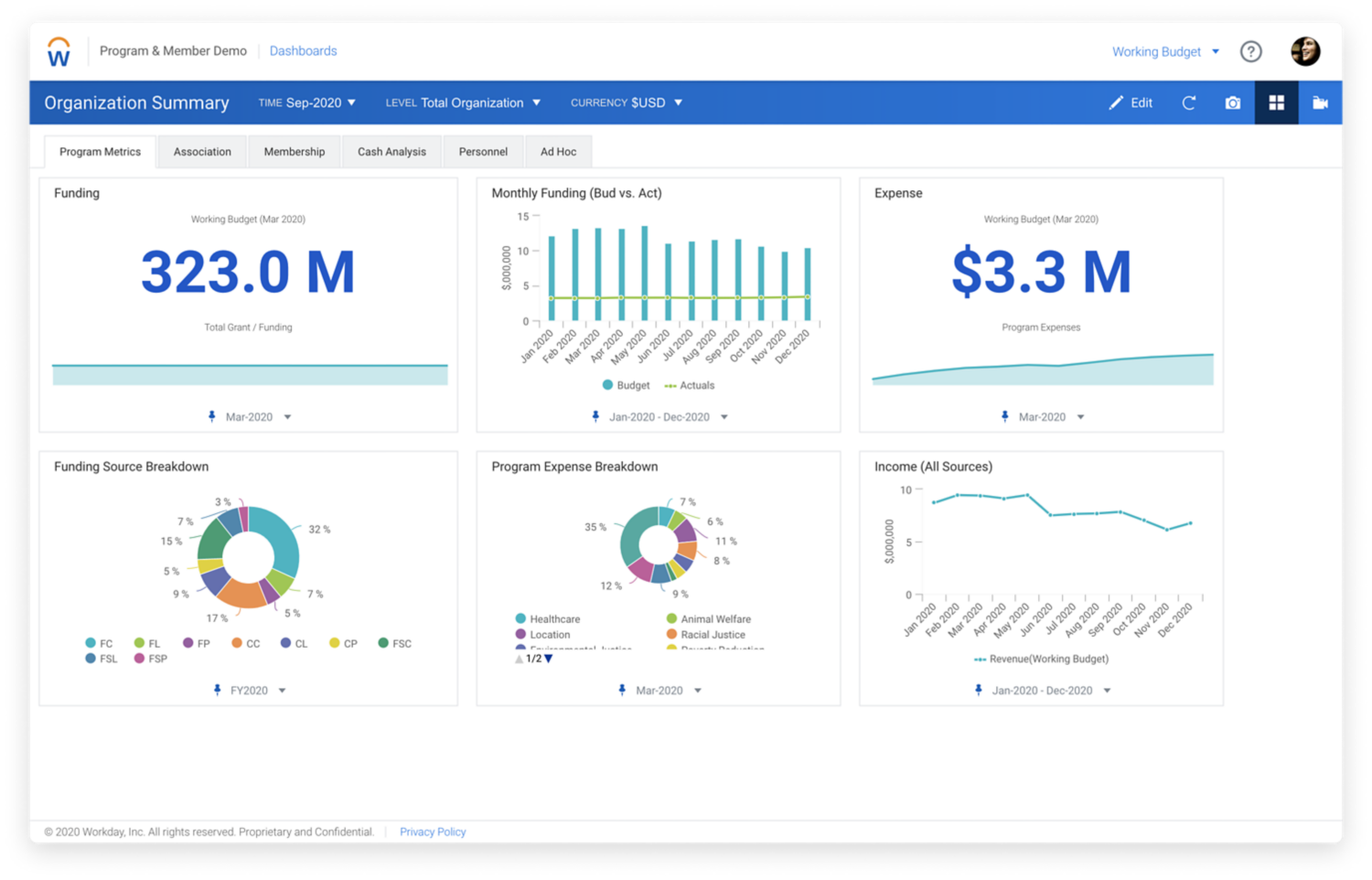
Task: Toggle the Actuals legend series
Action: (690, 386)
